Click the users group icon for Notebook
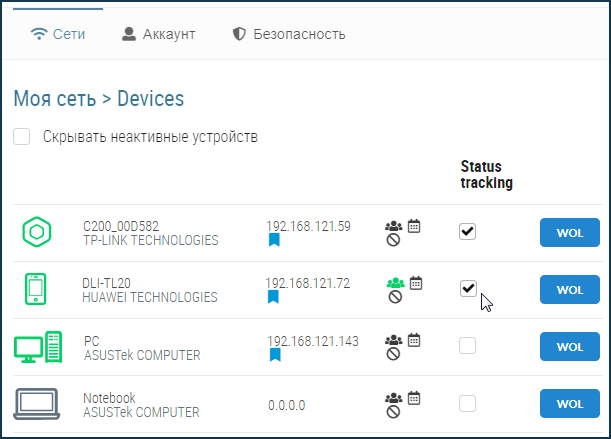Image resolution: width=611 pixels, height=439 pixels. (395, 397)
